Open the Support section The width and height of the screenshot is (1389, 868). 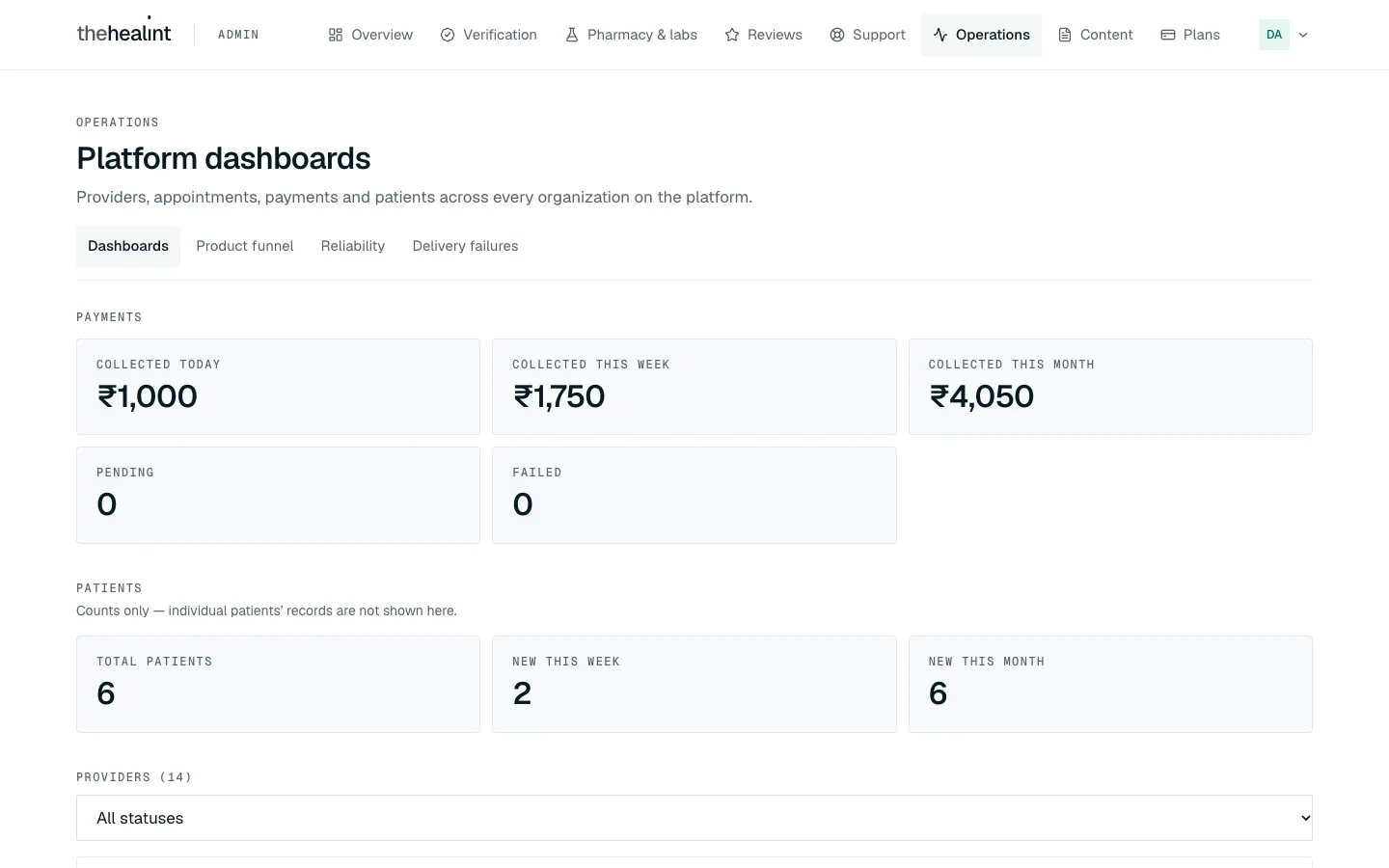click(867, 35)
